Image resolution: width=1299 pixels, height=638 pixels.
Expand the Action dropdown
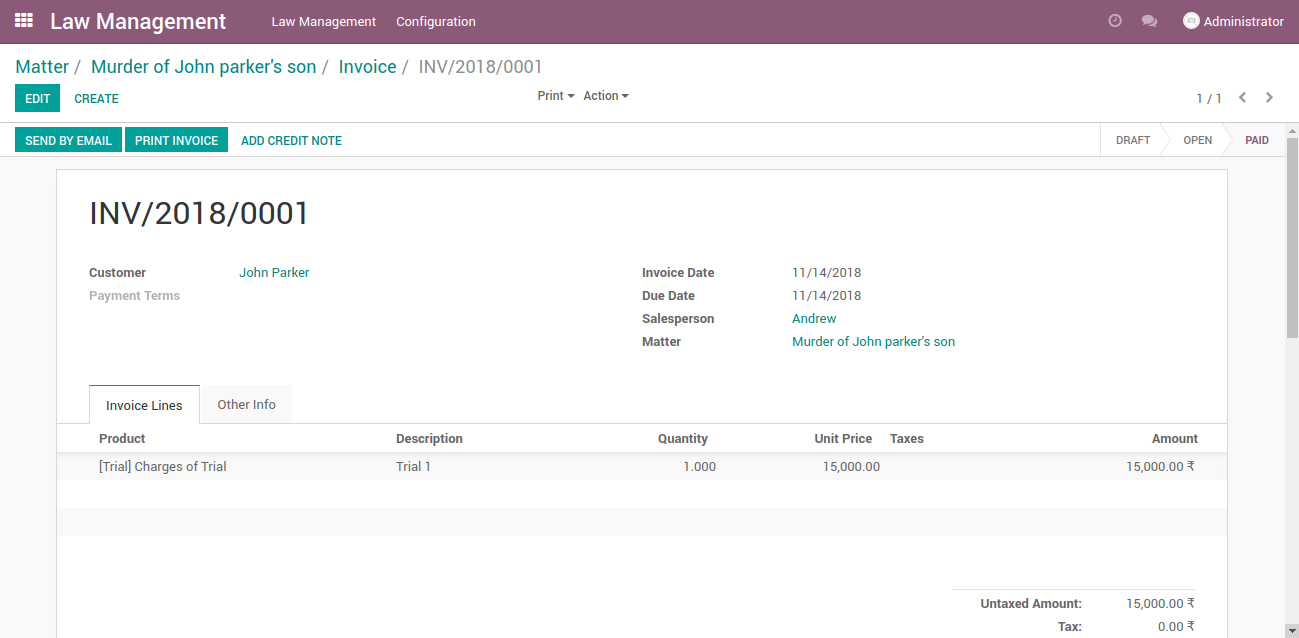click(x=606, y=96)
